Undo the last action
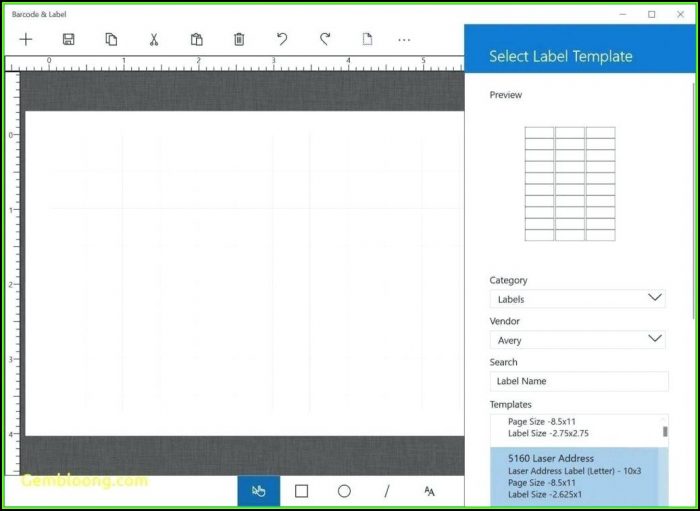Viewport: 700px width, 511px height. tap(282, 39)
